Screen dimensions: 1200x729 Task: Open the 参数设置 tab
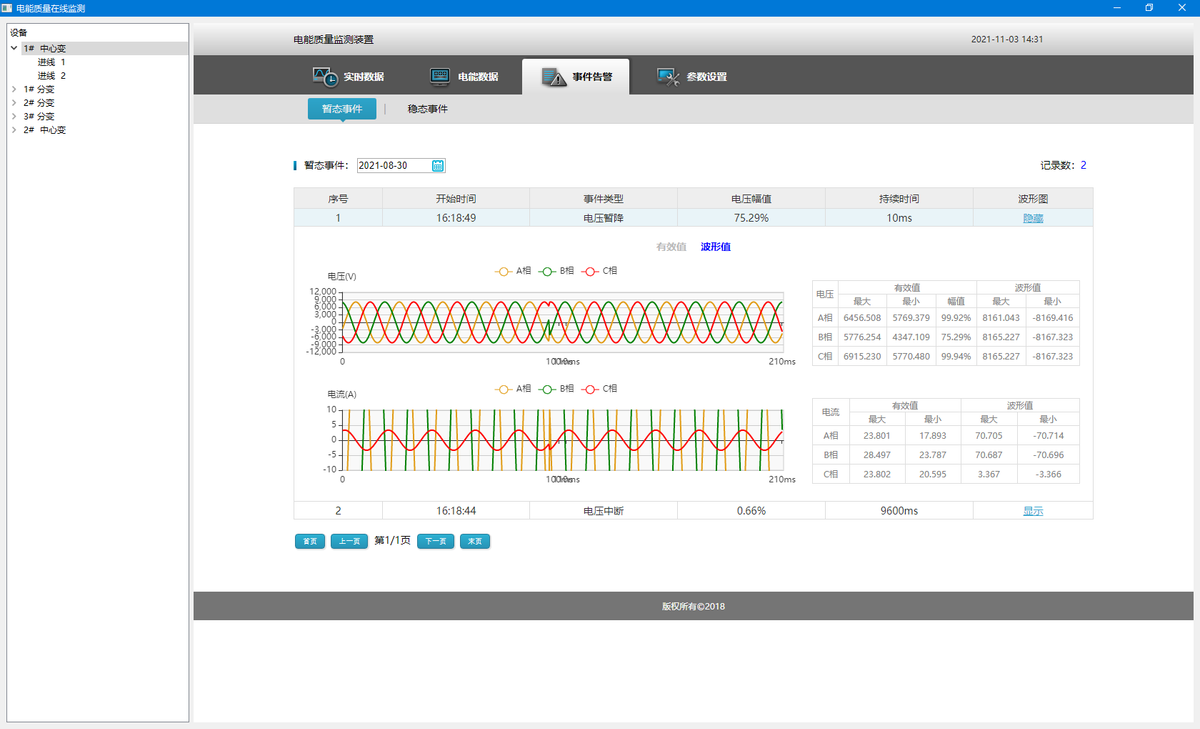692,76
